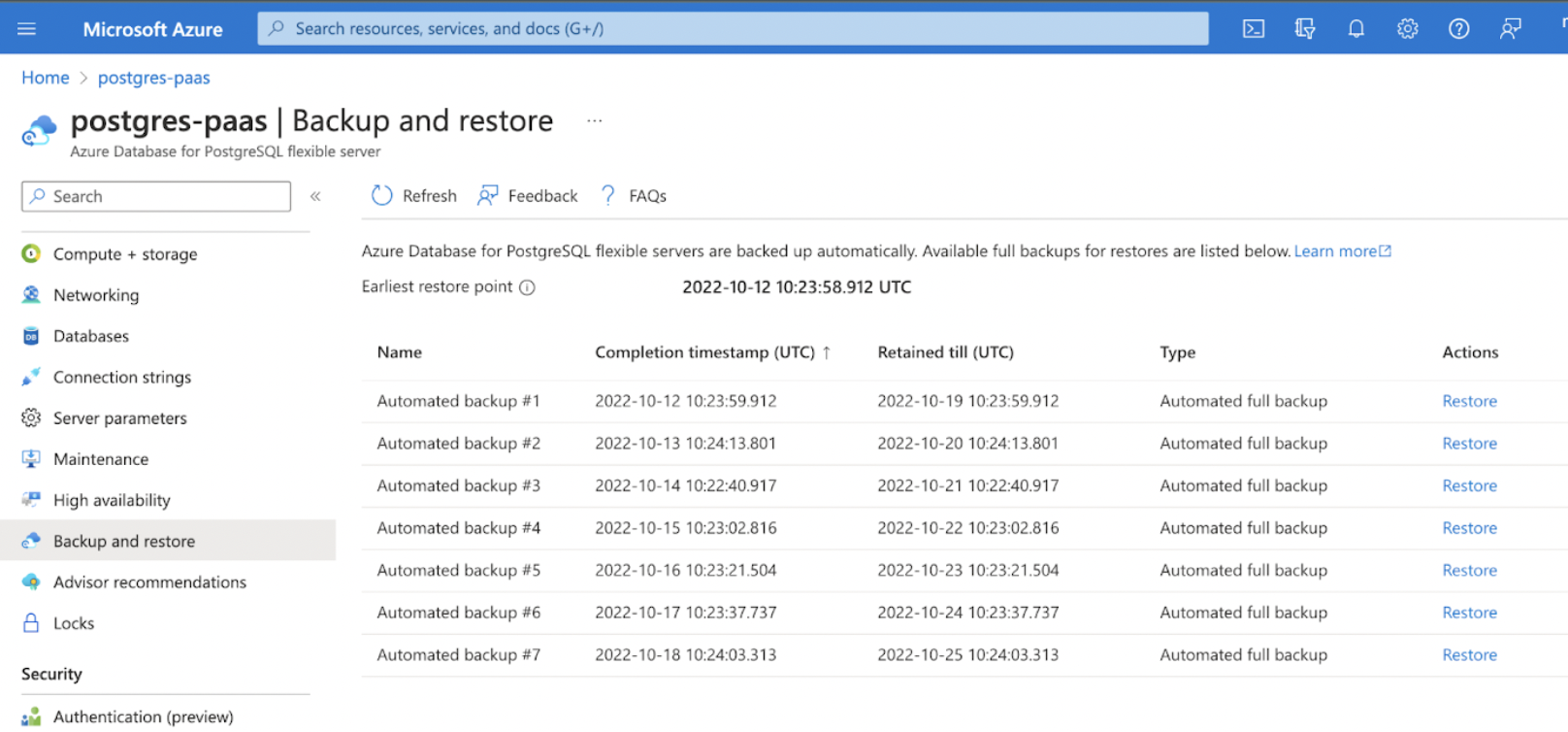Image resolution: width=1568 pixels, height=732 pixels.
Task: Focus the sidebar Search field
Action: [x=156, y=196]
